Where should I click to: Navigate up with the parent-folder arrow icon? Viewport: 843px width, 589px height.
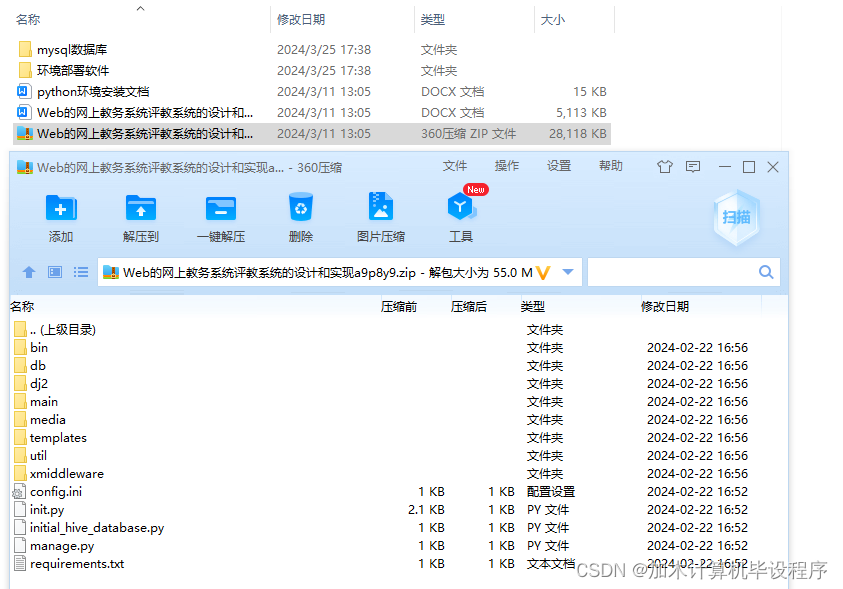pyautogui.click(x=28, y=271)
